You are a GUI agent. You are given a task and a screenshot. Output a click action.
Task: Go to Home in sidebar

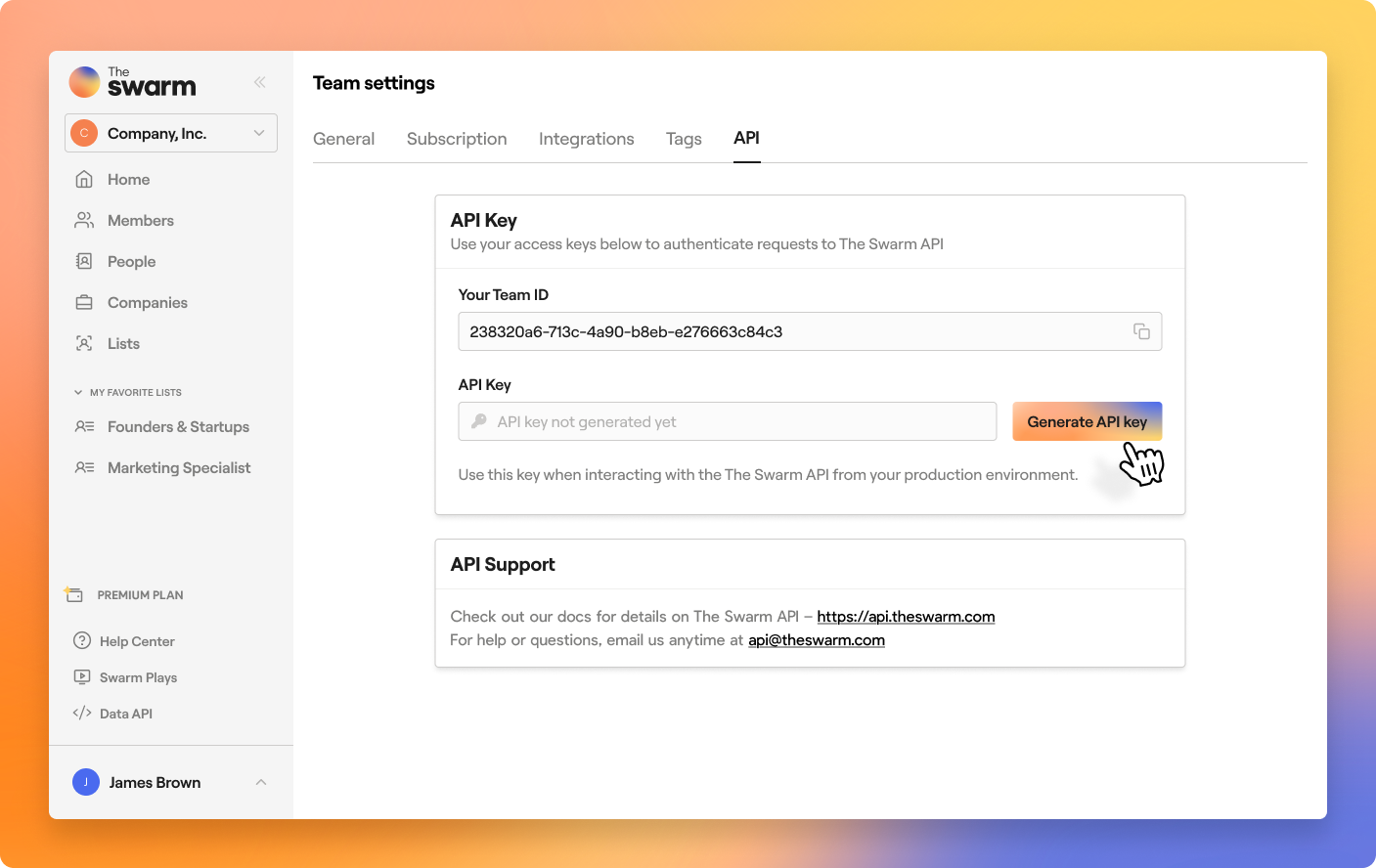tap(128, 180)
